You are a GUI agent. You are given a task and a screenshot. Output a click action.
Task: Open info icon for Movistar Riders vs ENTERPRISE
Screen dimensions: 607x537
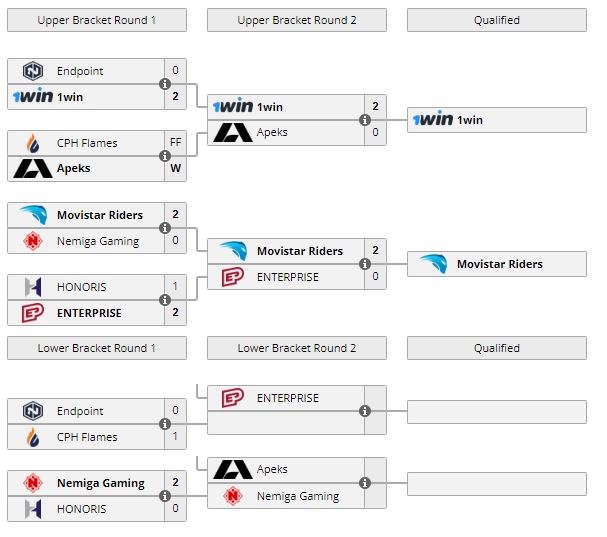[x=365, y=264]
